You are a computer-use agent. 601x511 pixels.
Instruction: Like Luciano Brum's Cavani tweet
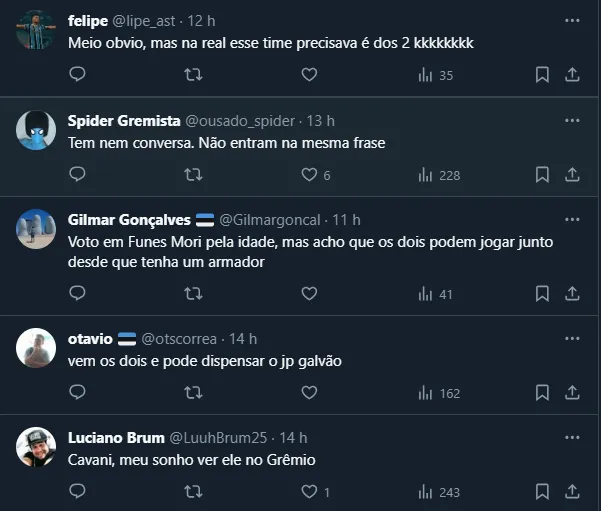click(309, 492)
